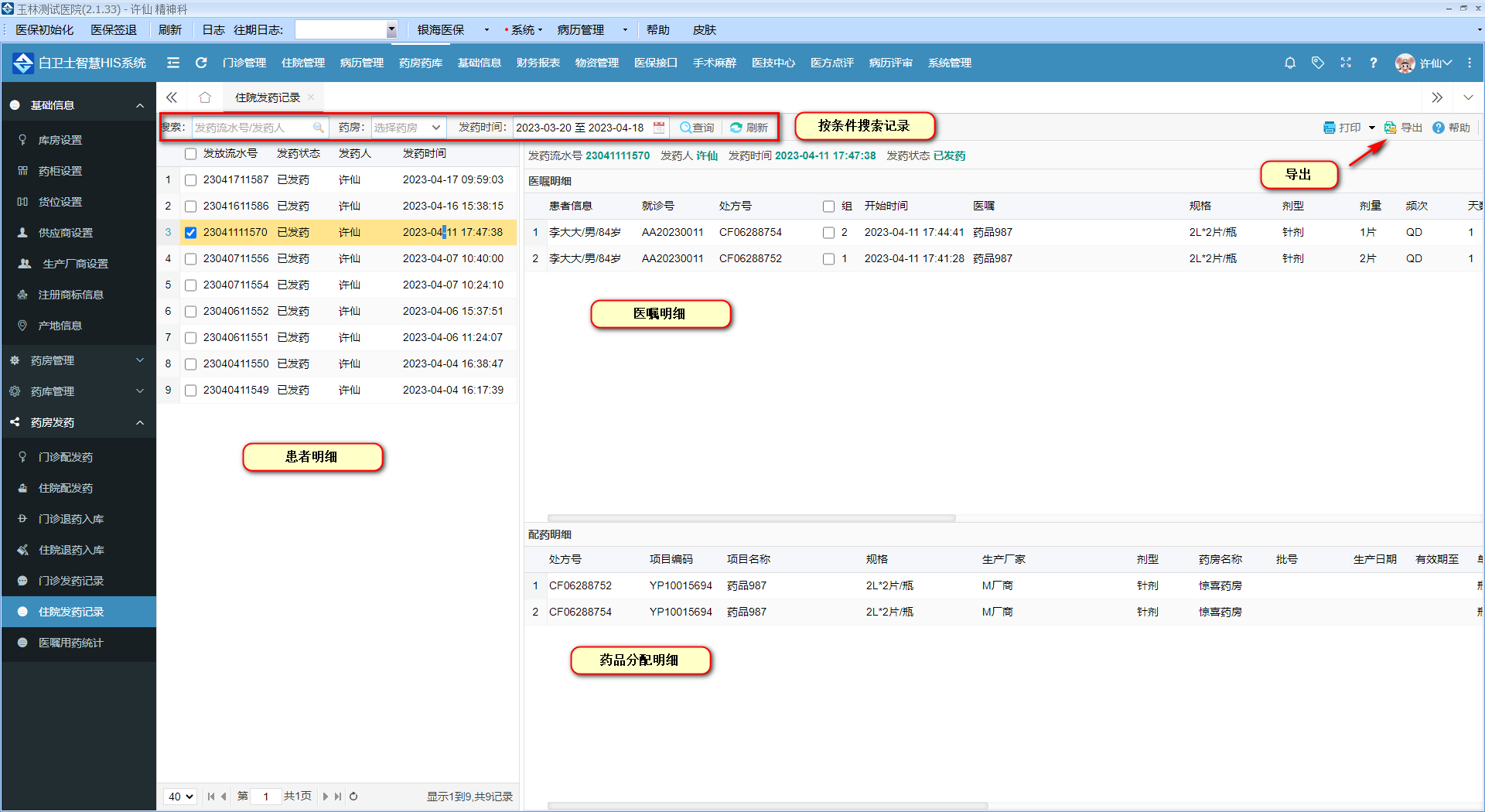Check the box for record 23041711587
The width and height of the screenshot is (1485, 812).
pyautogui.click(x=190, y=180)
